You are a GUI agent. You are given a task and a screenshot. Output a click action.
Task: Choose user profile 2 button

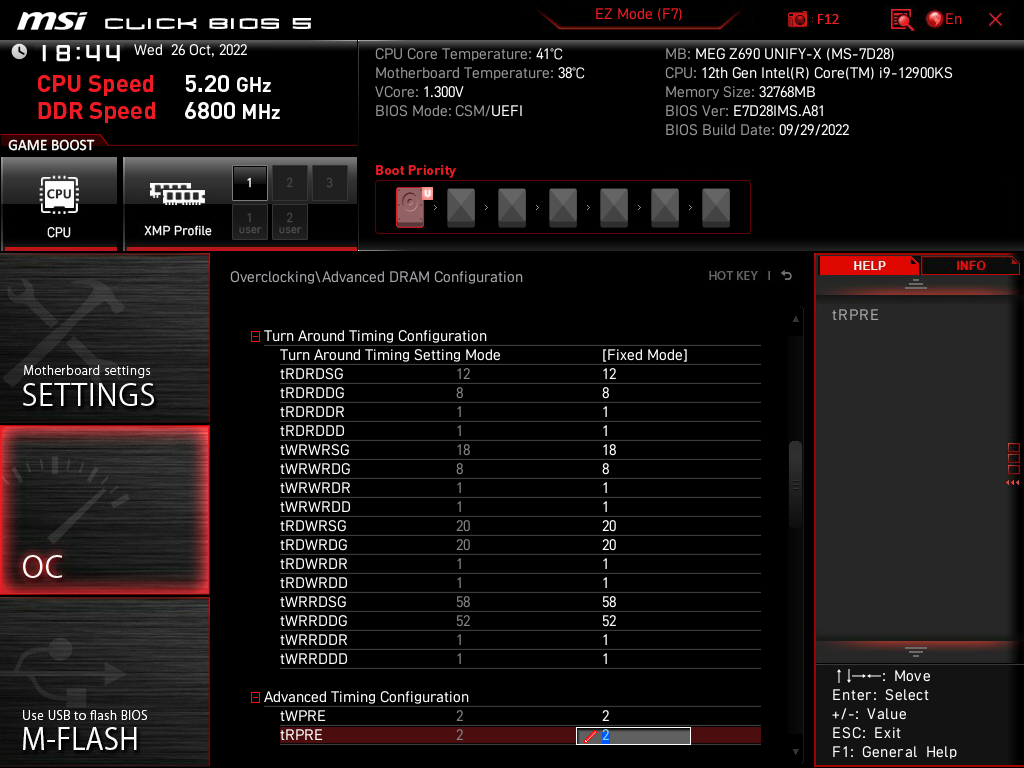click(x=290, y=223)
